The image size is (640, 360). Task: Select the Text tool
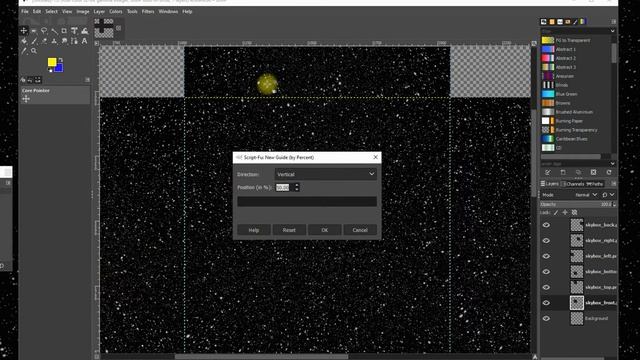pos(84,41)
